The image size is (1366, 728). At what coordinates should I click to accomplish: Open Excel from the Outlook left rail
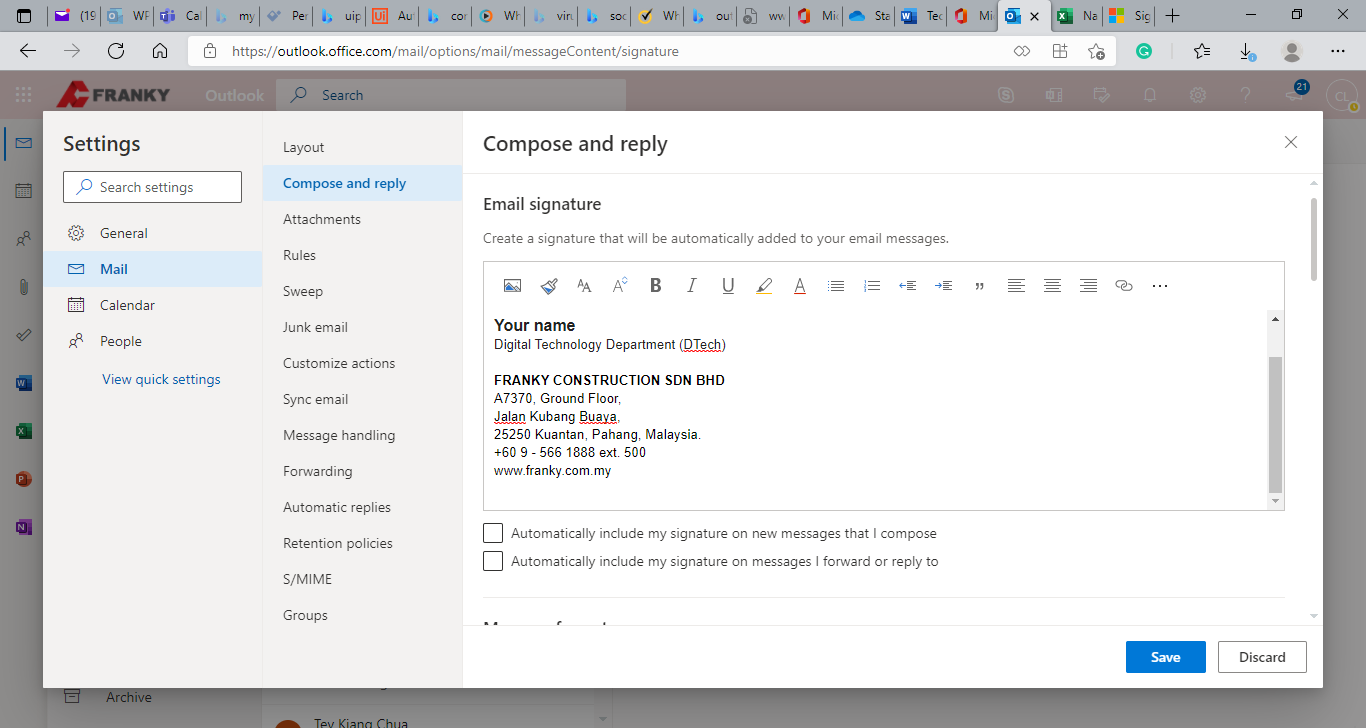tap(24, 431)
